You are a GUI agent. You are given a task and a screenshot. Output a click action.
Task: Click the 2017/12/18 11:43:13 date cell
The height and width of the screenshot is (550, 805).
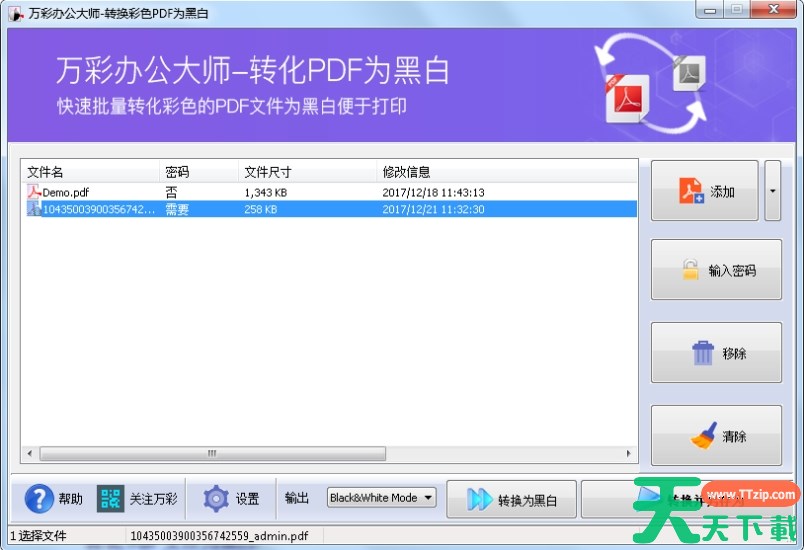click(433, 193)
